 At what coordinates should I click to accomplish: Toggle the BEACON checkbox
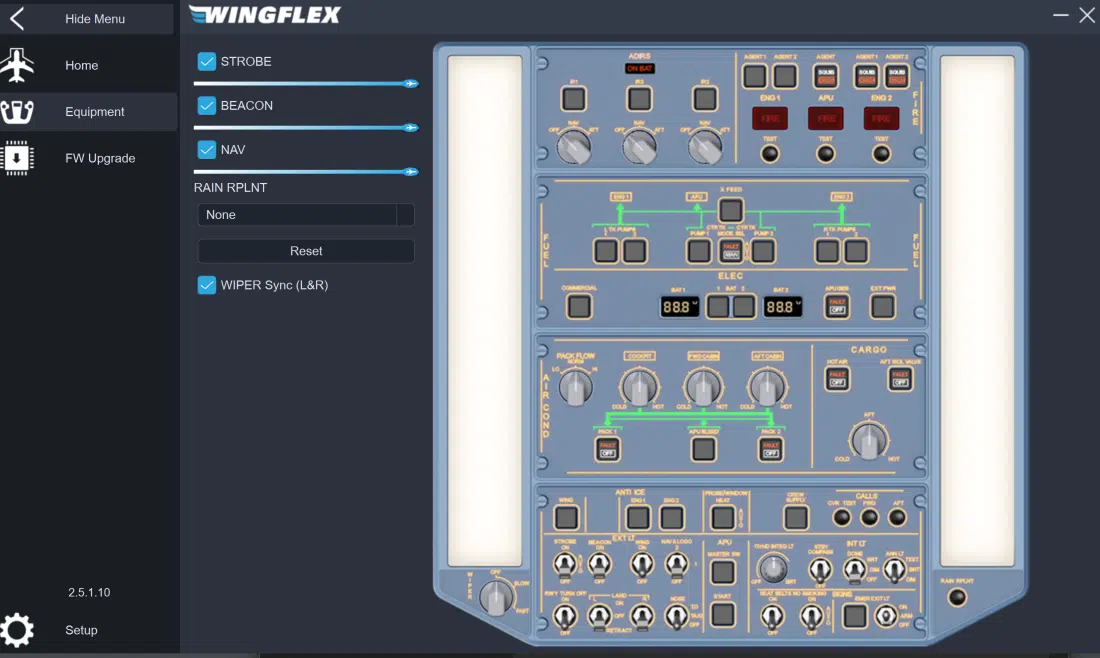pos(207,105)
